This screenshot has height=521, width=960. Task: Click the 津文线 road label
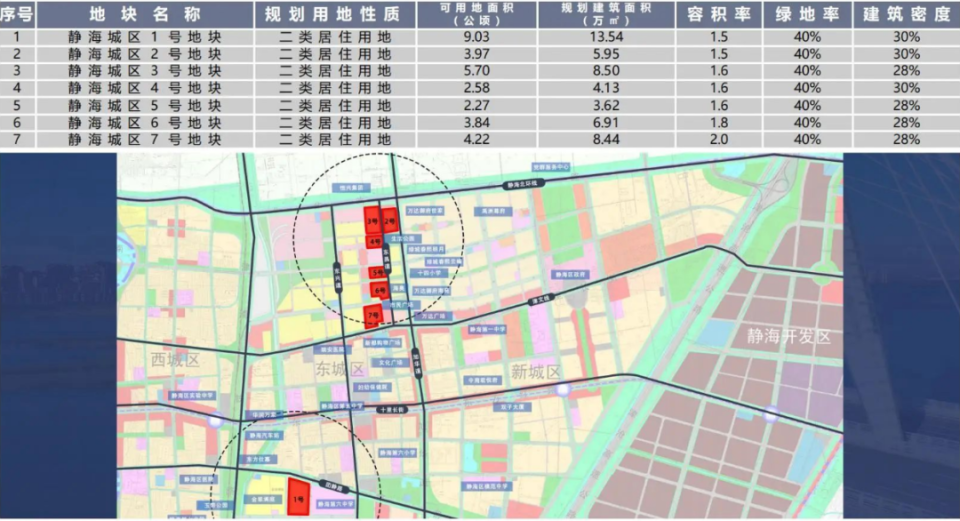[541, 299]
